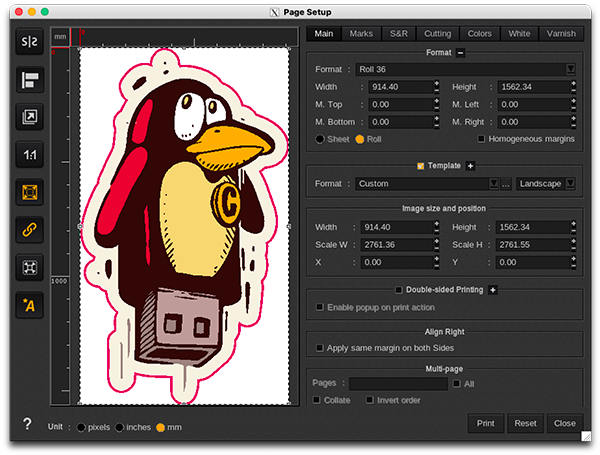
Task: Click the align-left bars icon
Action: click(x=30, y=80)
